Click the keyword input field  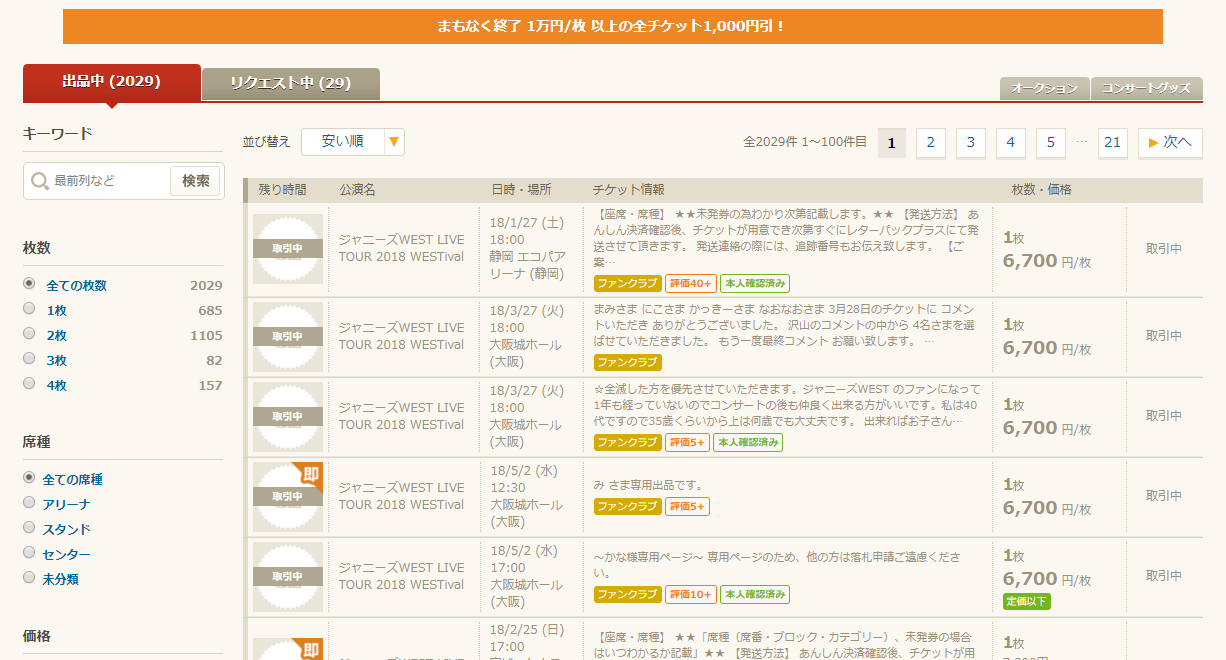click(x=110, y=181)
